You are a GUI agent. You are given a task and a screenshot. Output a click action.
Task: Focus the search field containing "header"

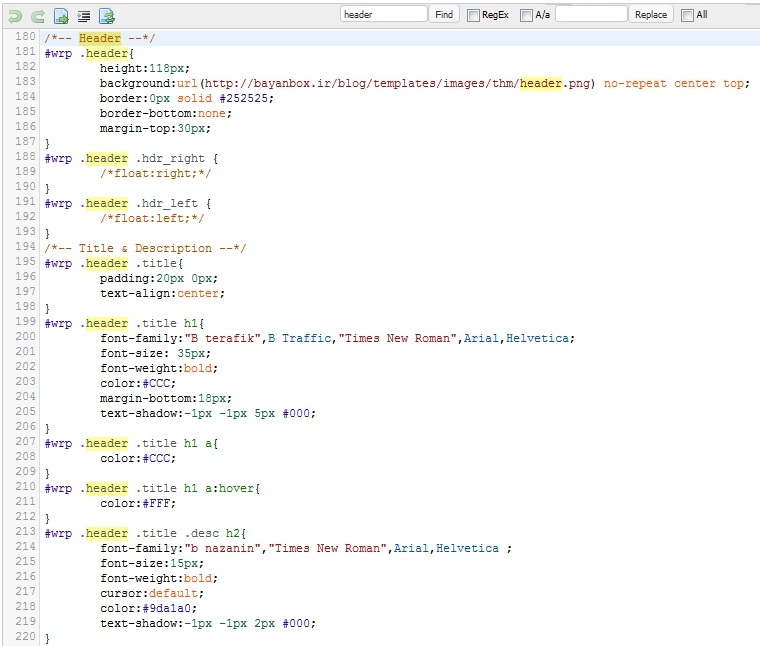click(x=383, y=15)
